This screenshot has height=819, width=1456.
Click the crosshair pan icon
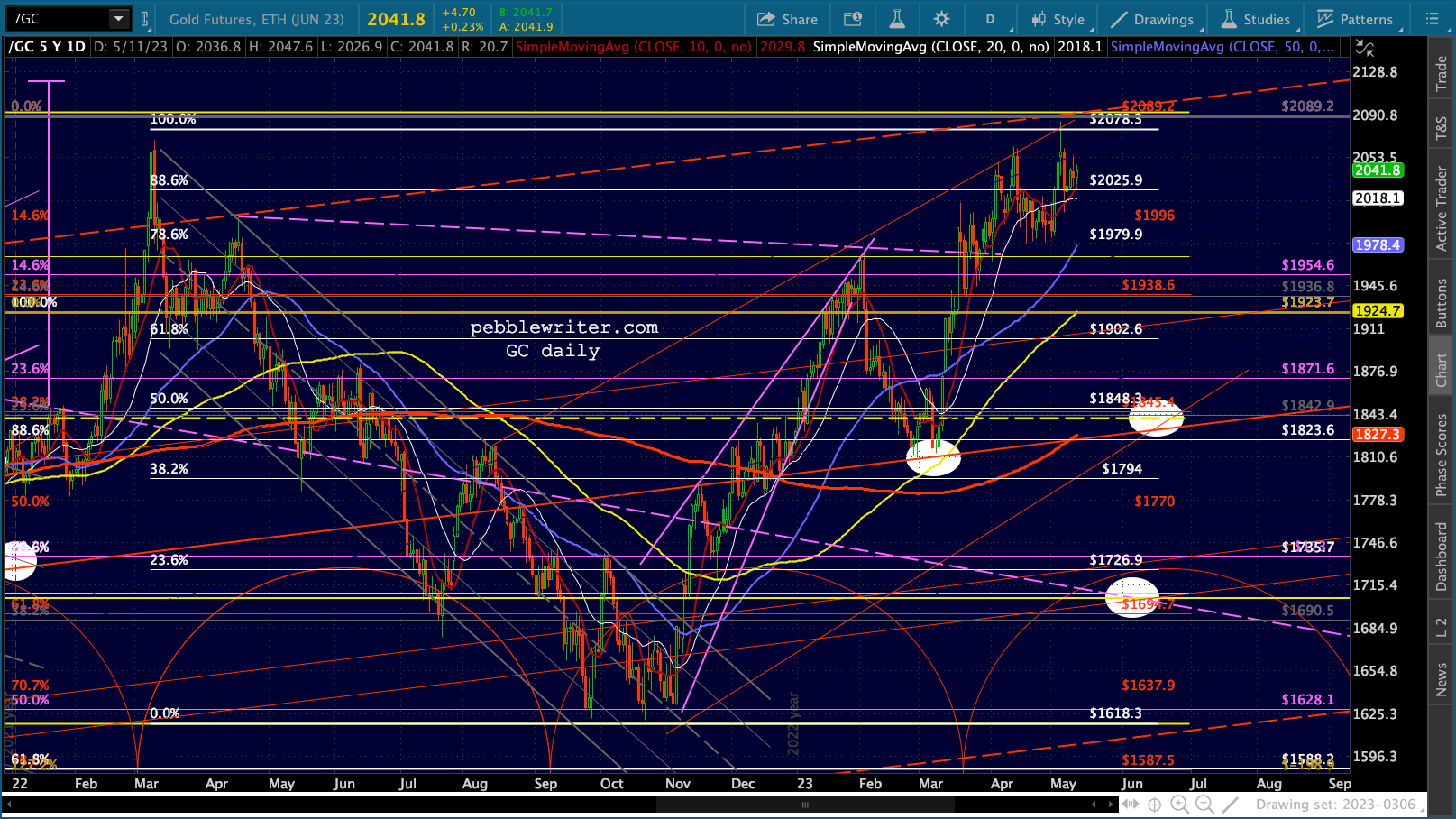pos(1156,804)
